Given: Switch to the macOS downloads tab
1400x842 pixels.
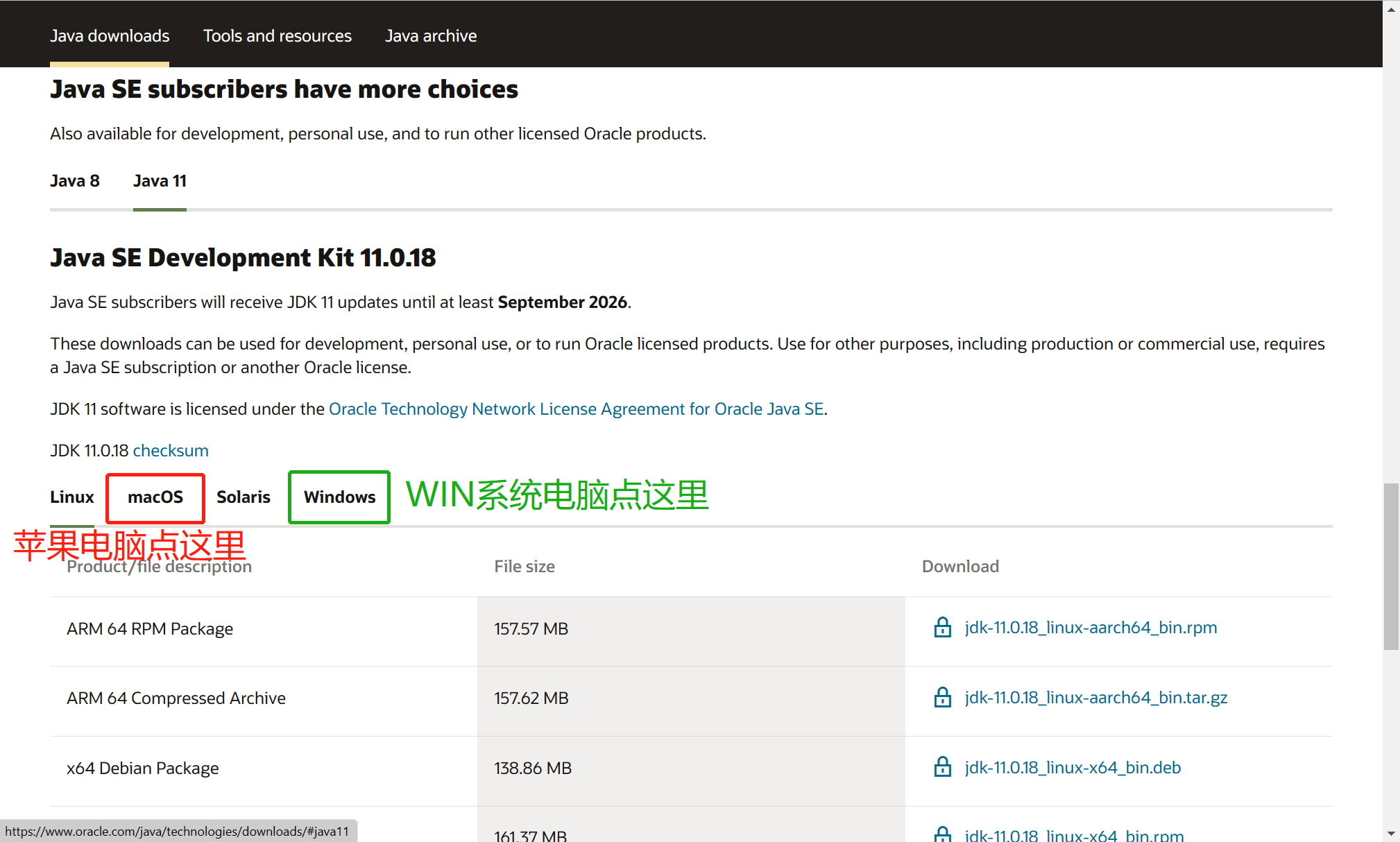Looking at the screenshot, I should pyautogui.click(x=155, y=497).
